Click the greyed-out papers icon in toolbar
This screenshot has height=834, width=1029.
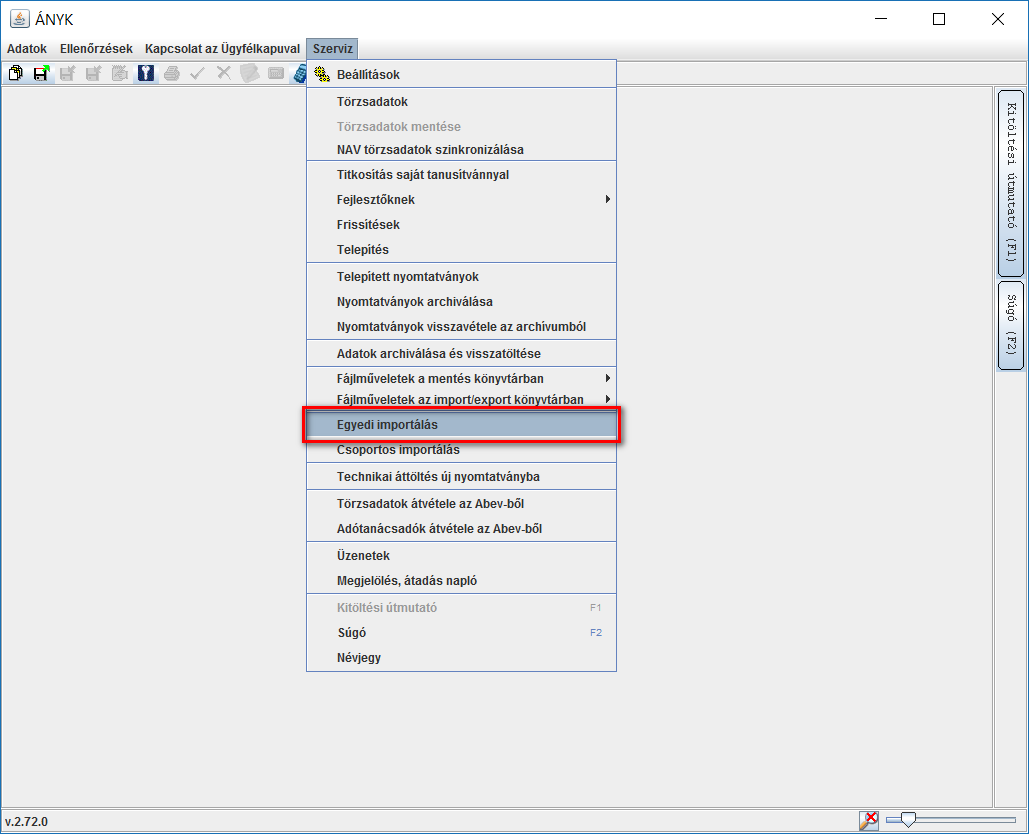coord(250,73)
